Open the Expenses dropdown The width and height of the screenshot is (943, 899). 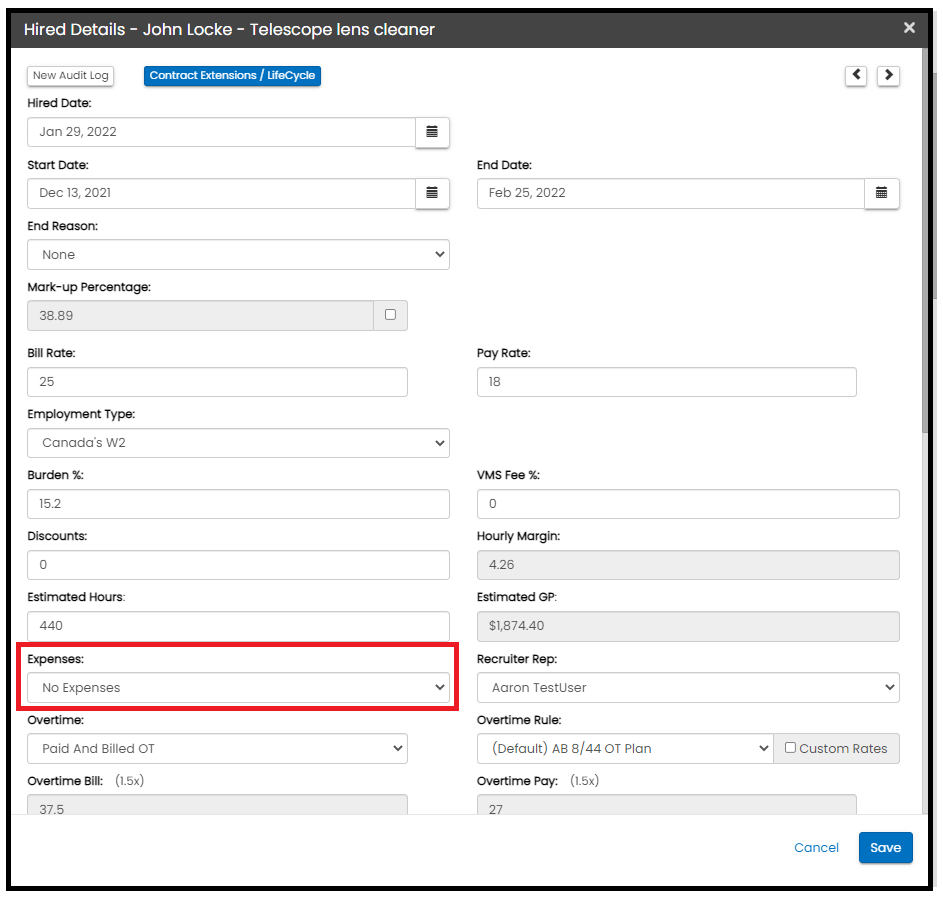pos(238,687)
